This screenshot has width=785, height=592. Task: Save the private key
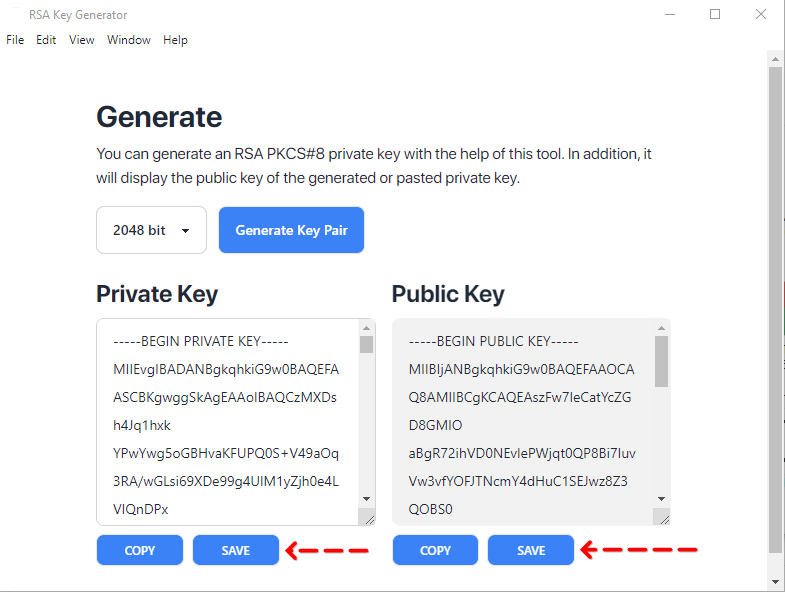pos(236,550)
